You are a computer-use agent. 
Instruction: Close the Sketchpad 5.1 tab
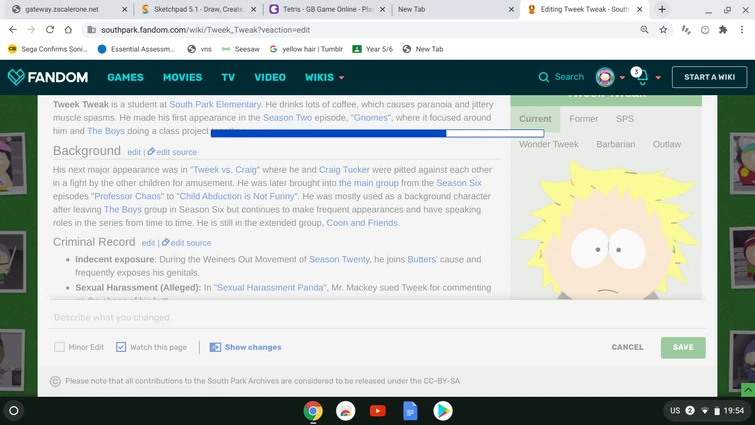click(254, 9)
